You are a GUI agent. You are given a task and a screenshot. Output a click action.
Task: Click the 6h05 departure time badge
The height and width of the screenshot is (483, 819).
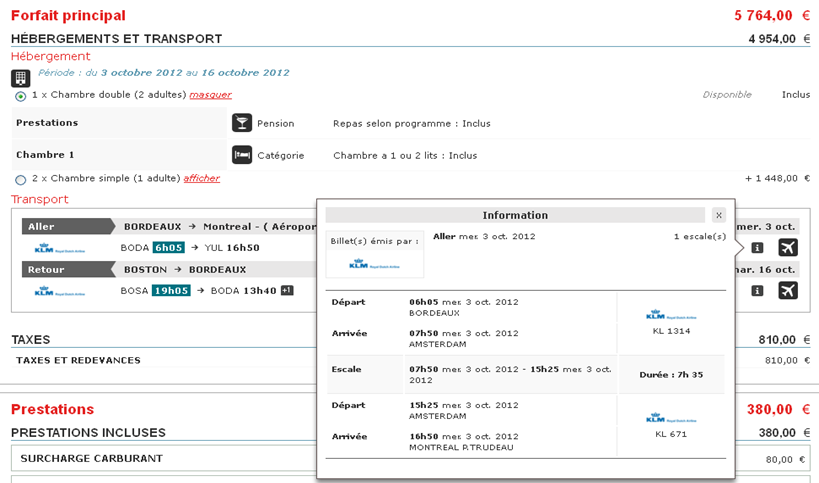pyautogui.click(x=168, y=248)
